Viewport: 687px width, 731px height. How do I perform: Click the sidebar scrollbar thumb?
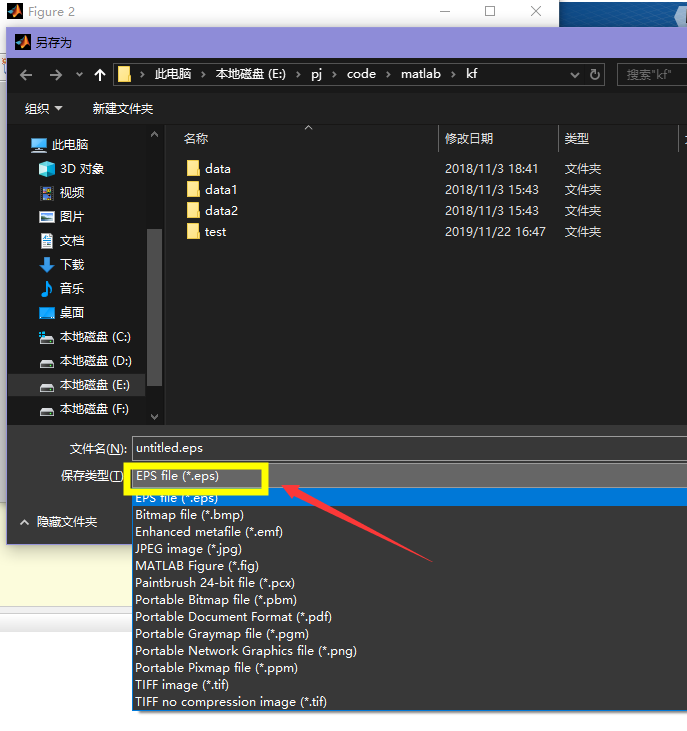[154, 307]
